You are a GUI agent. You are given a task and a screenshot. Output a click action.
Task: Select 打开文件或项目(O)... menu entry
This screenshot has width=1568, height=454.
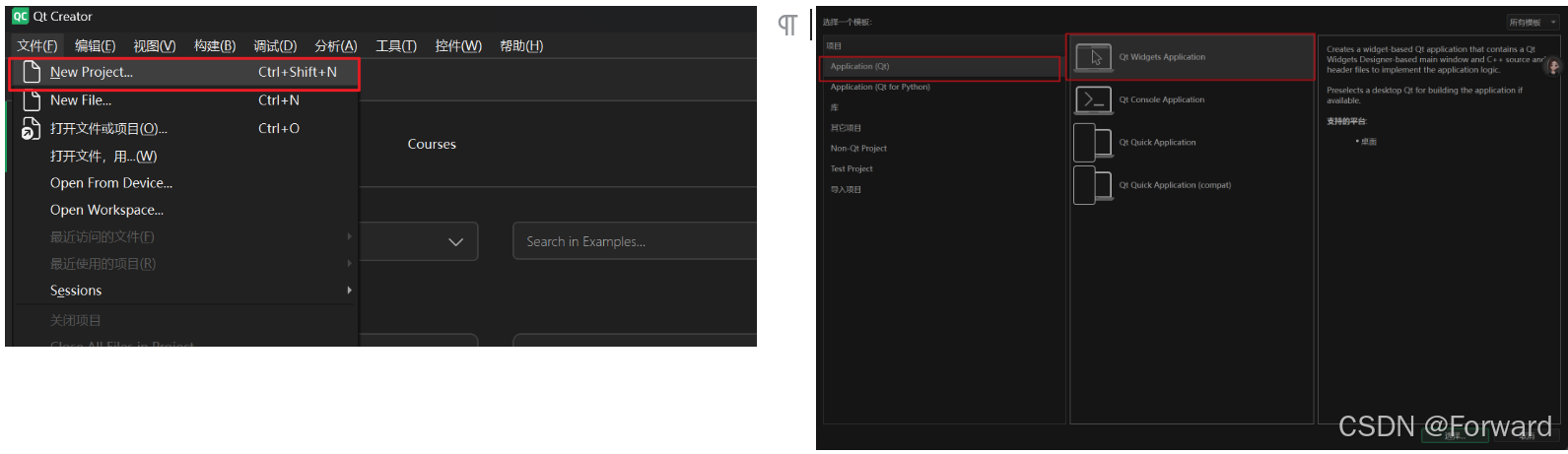pos(184,129)
